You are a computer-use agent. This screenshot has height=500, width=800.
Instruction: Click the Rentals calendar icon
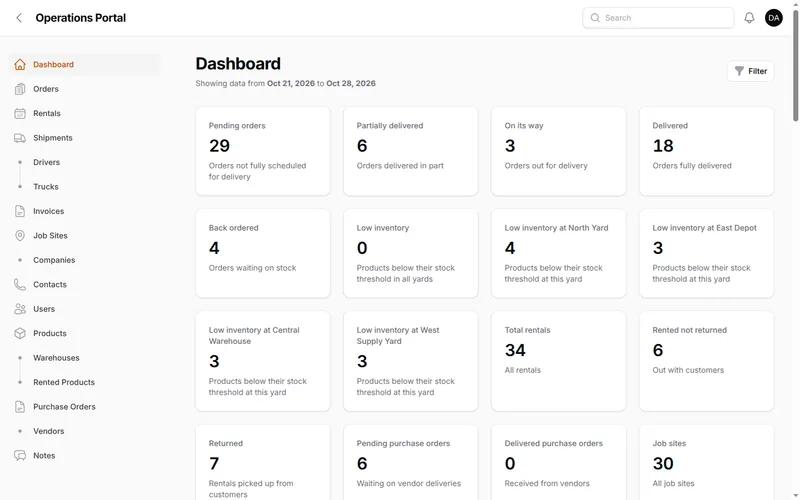tap(20, 113)
